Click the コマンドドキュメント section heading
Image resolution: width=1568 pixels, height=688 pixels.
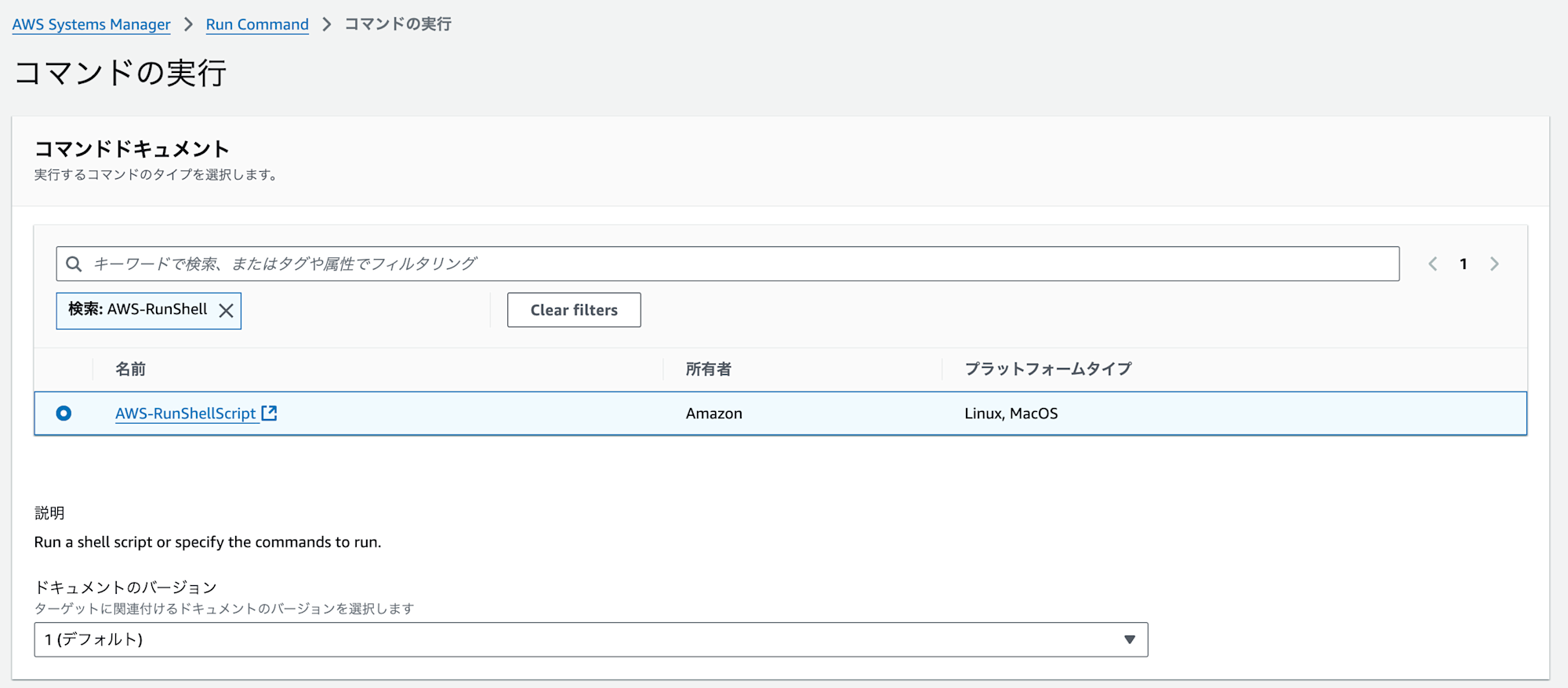(132, 149)
